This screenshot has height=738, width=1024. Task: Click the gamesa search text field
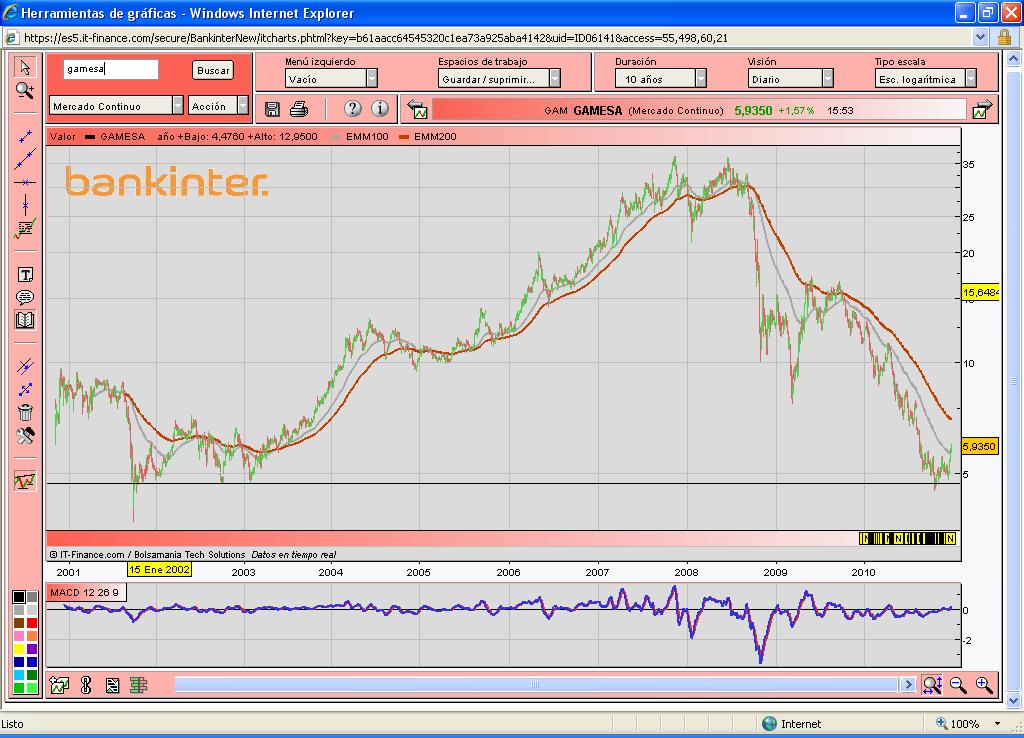pyautogui.click(x=110, y=70)
